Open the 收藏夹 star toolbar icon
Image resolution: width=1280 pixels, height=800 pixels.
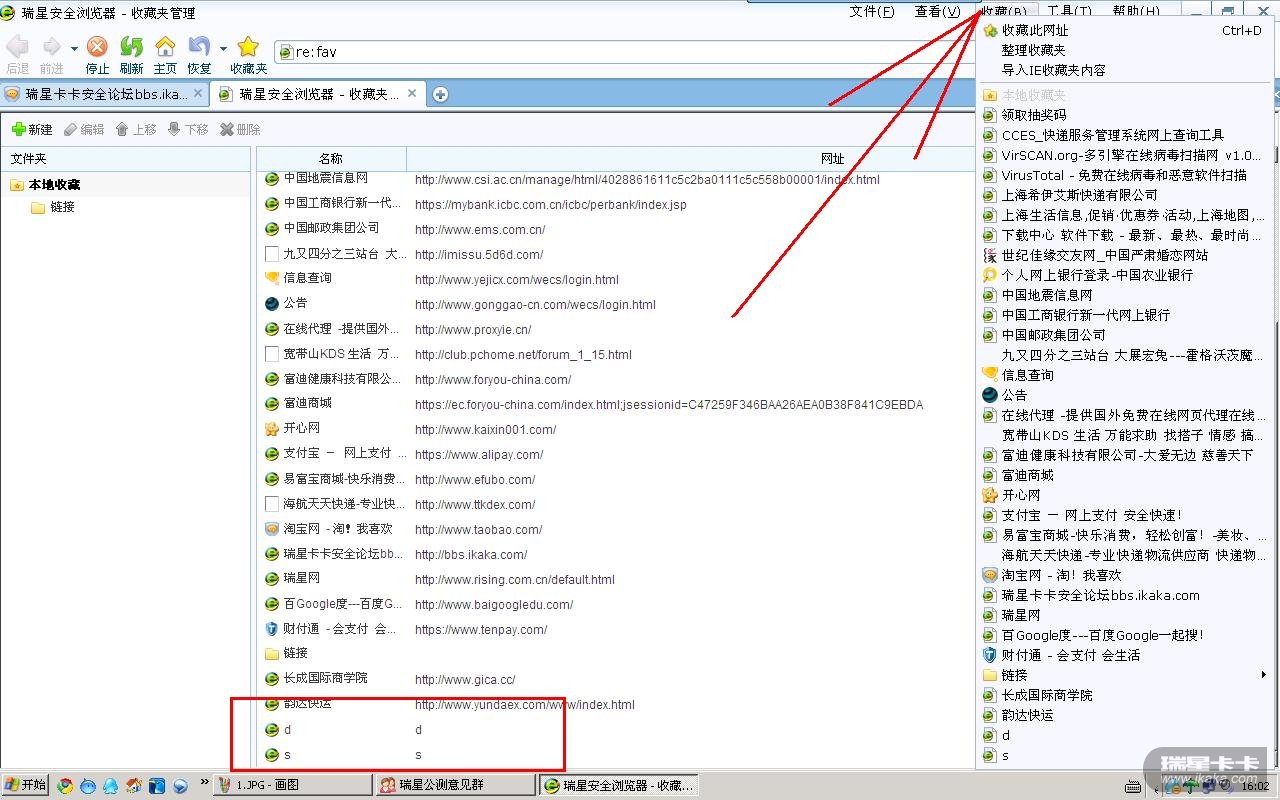tap(248, 47)
